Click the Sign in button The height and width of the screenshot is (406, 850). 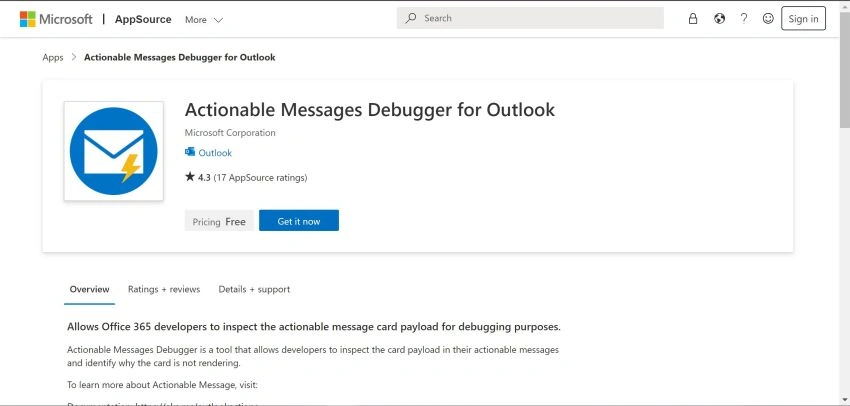[803, 18]
